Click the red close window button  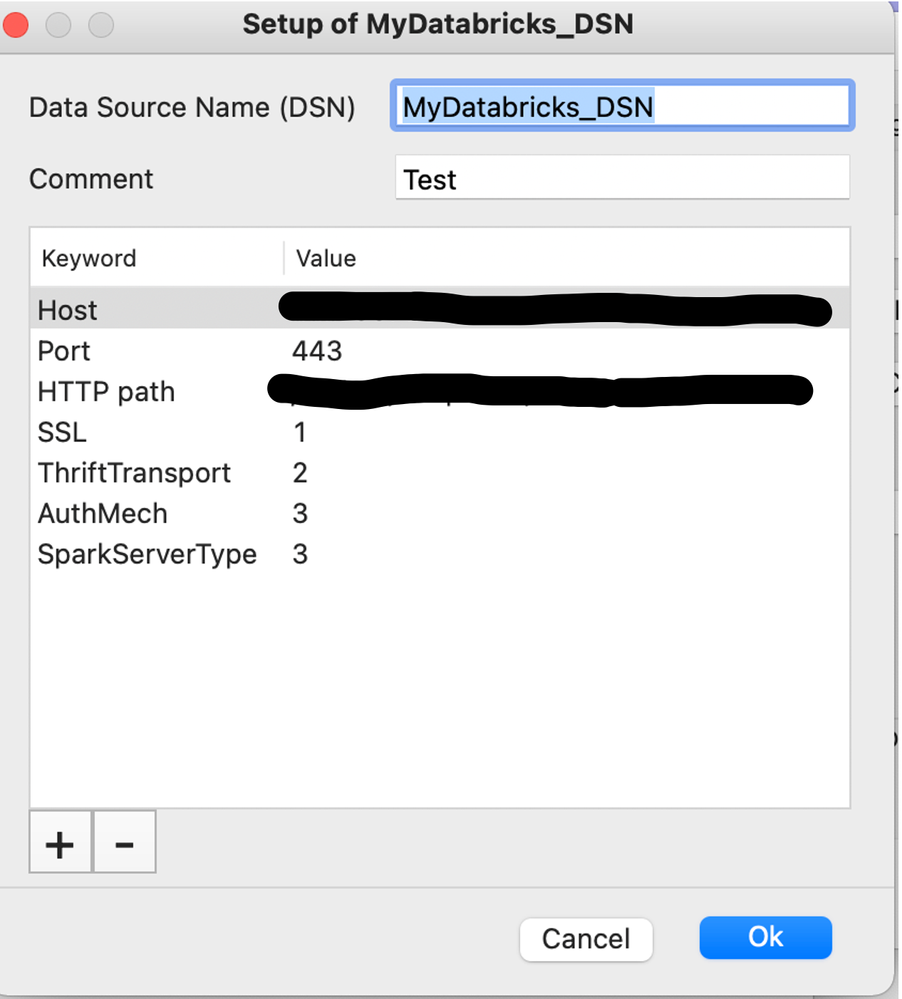[16, 24]
